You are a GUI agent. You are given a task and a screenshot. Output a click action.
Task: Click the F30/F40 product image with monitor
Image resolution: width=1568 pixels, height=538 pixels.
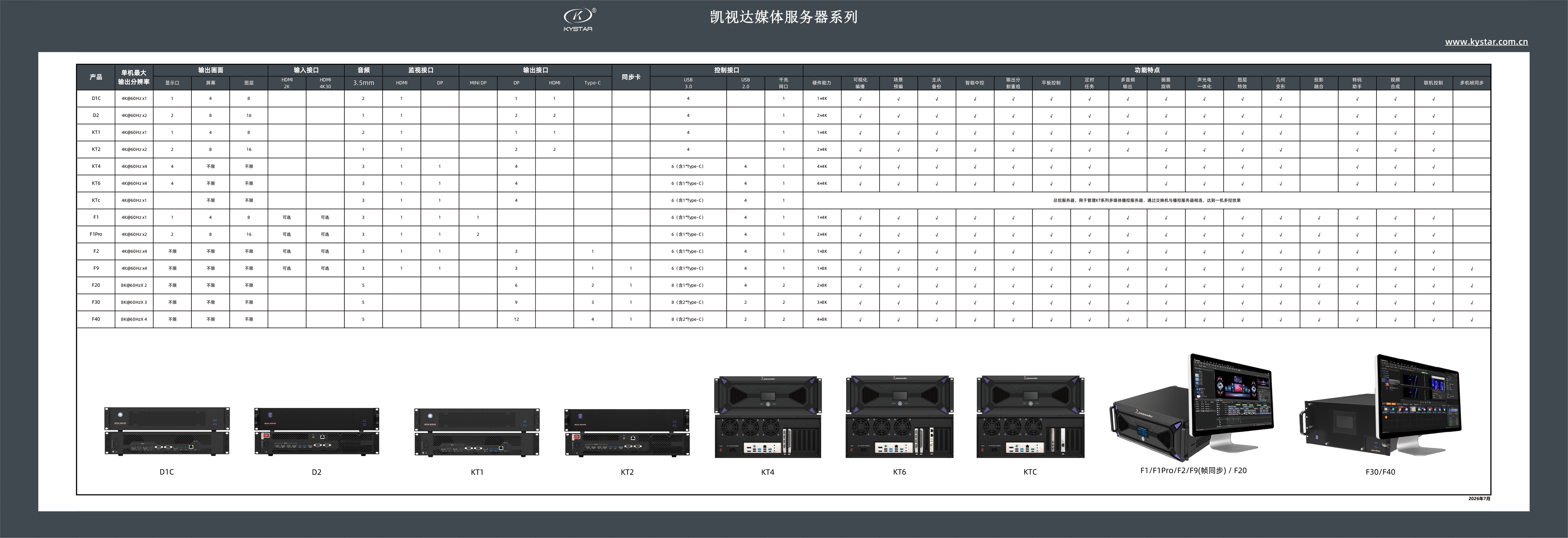pos(1380,405)
